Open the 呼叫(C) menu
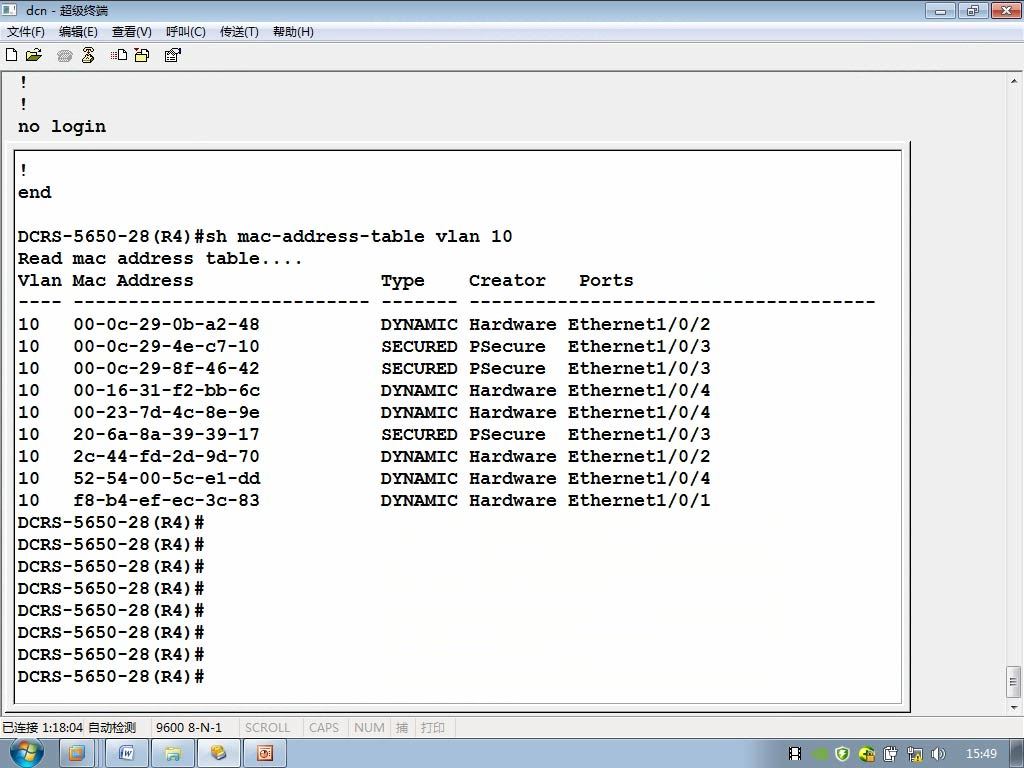 tap(186, 31)
